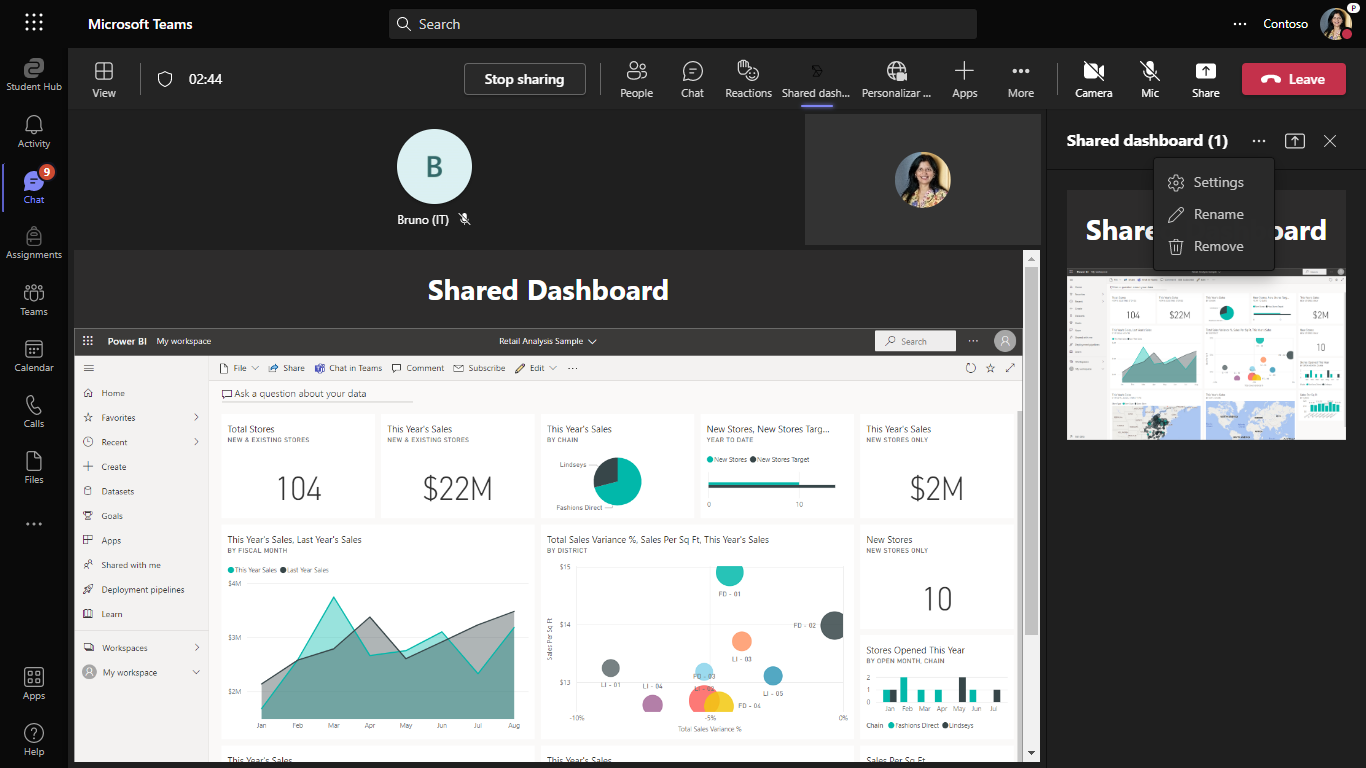The height and width of the screenshot is (768, 1366).
Task: Add Apps to the meeting
Action: 964,79
